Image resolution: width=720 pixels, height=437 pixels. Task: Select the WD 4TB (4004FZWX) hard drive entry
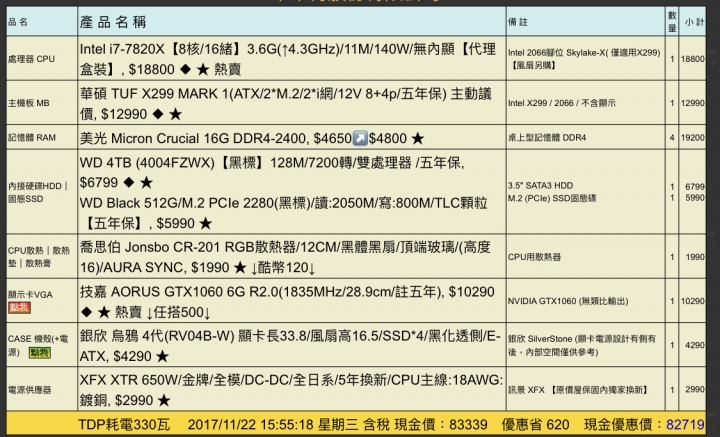pos(272,172)
